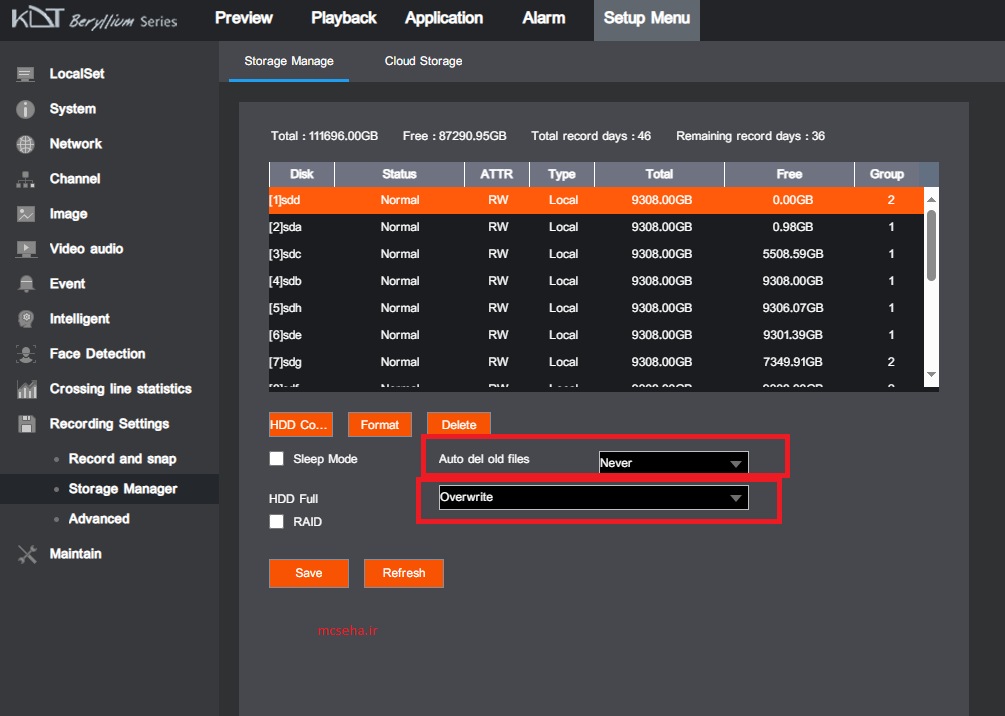Click the disk table scrollbar up arrow

pyautogui.click(x=931, y=199)
